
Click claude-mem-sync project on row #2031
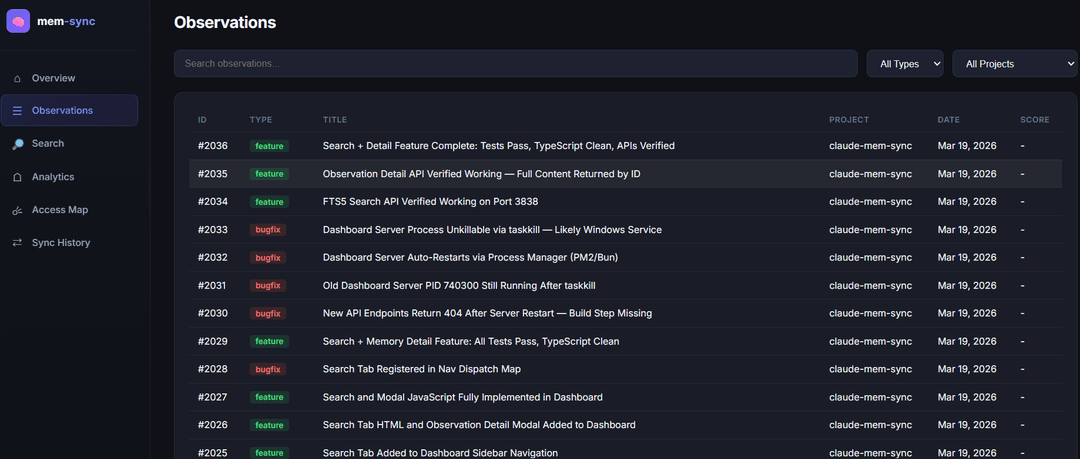871,285
